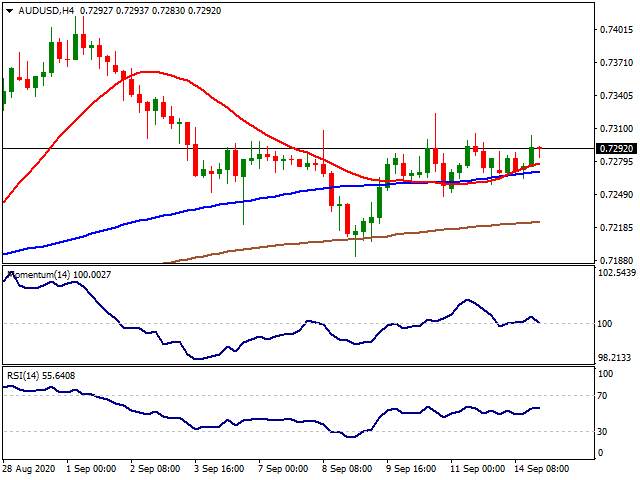Open the chart menu triangle beside AUDUSD,H4
The height and width of the screenshot is (480, 640).
(9, 11)
